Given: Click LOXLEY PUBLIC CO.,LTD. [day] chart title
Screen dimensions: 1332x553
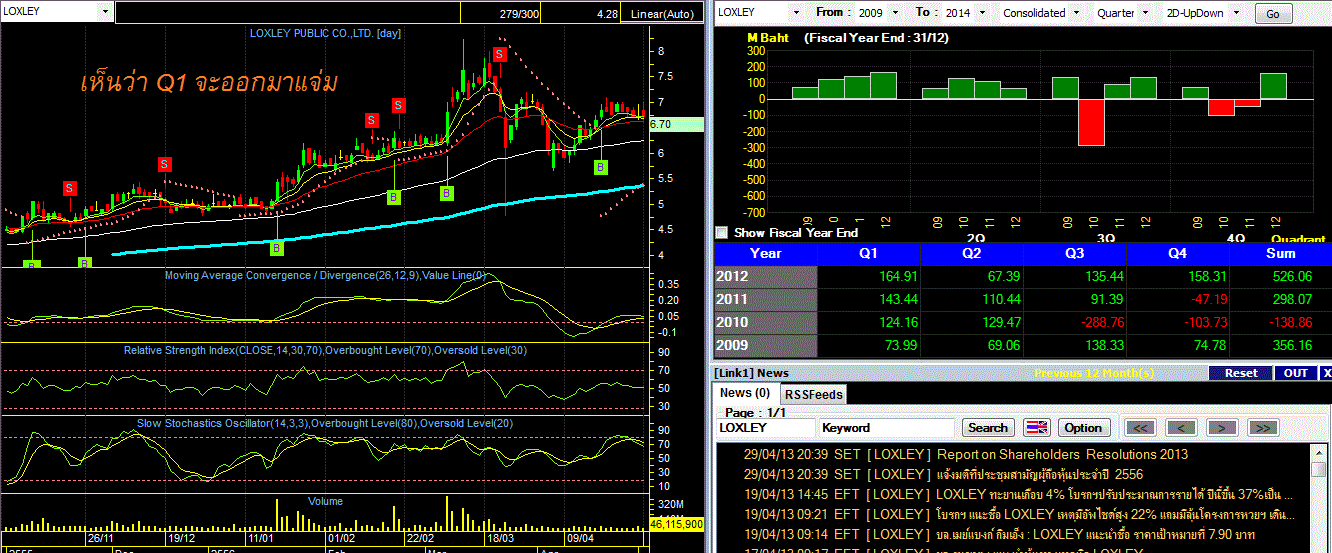Looking at the screenshot, I should [325, 33].
